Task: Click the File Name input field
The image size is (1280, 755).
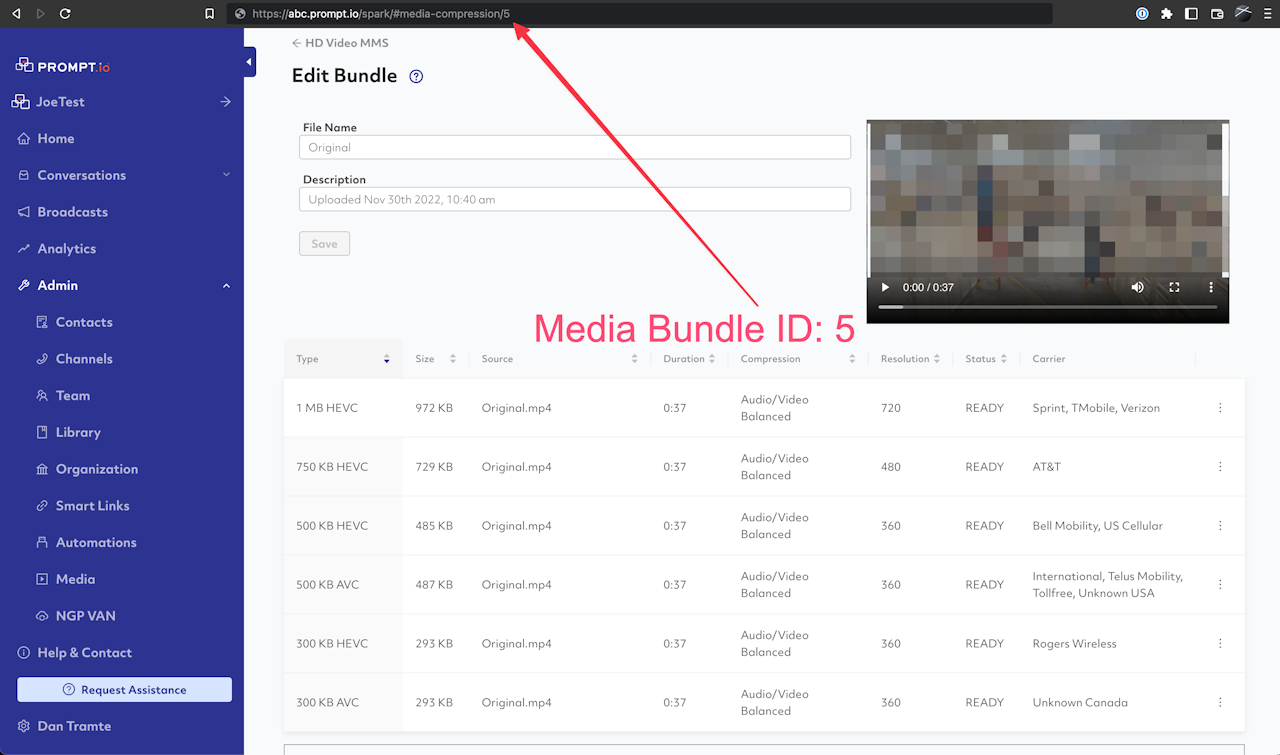Action: pos(574,147)
